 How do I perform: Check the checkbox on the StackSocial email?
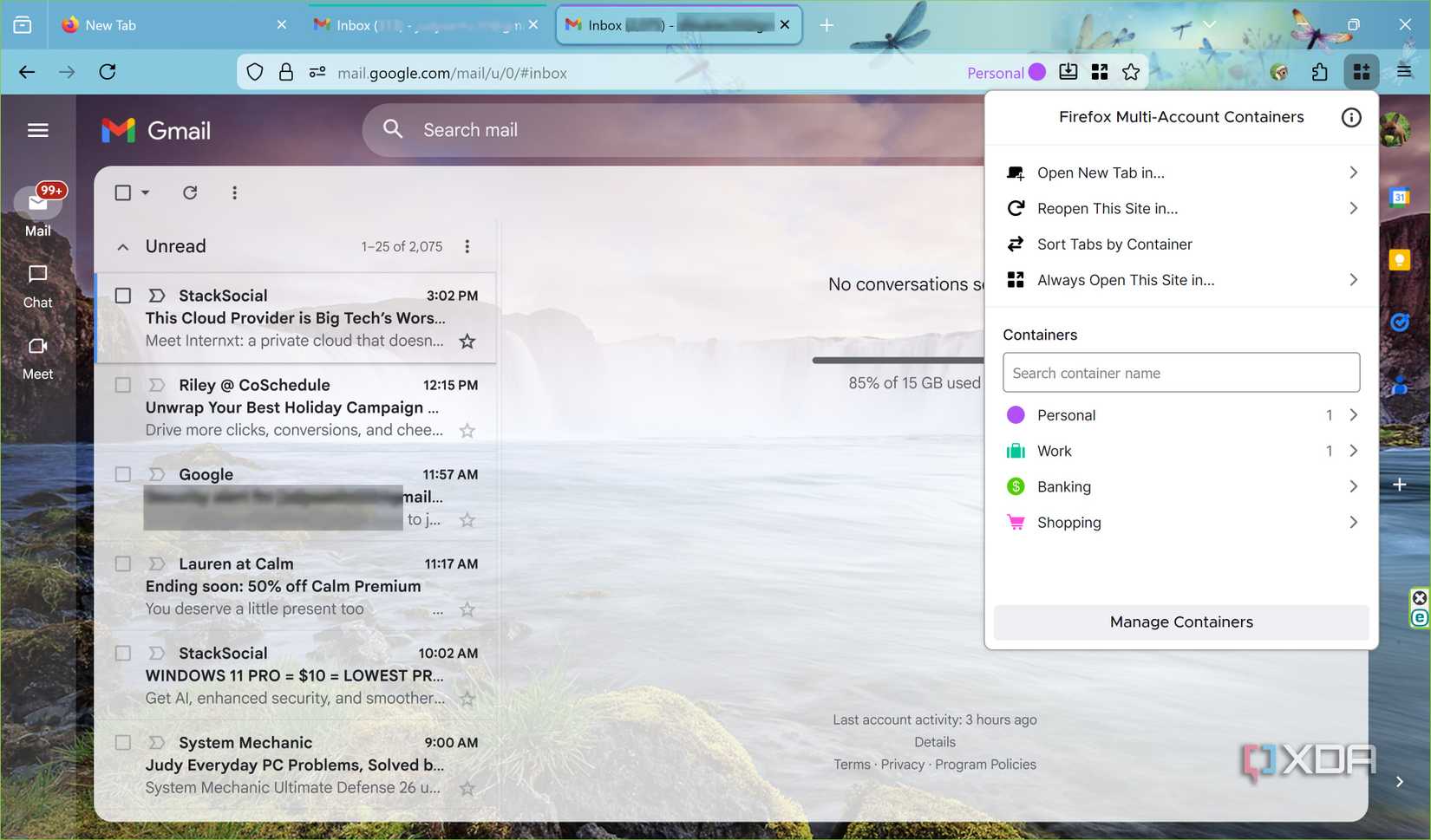pos(122,295)
